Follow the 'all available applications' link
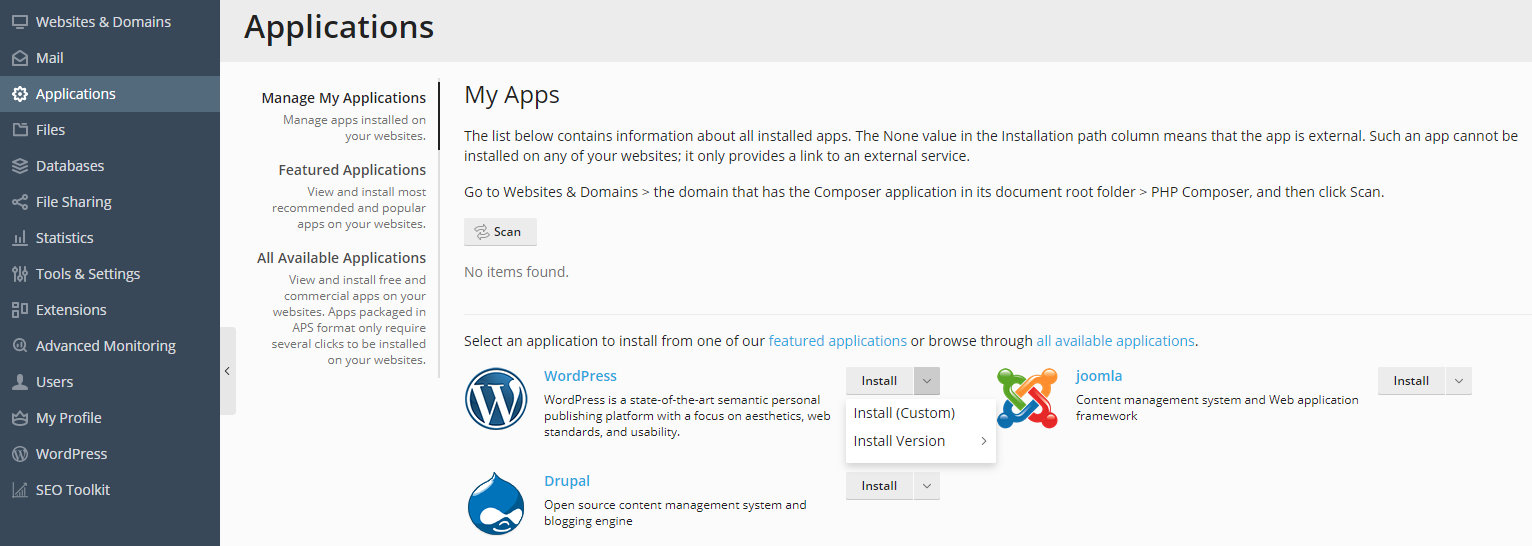 coord(1115,341)
